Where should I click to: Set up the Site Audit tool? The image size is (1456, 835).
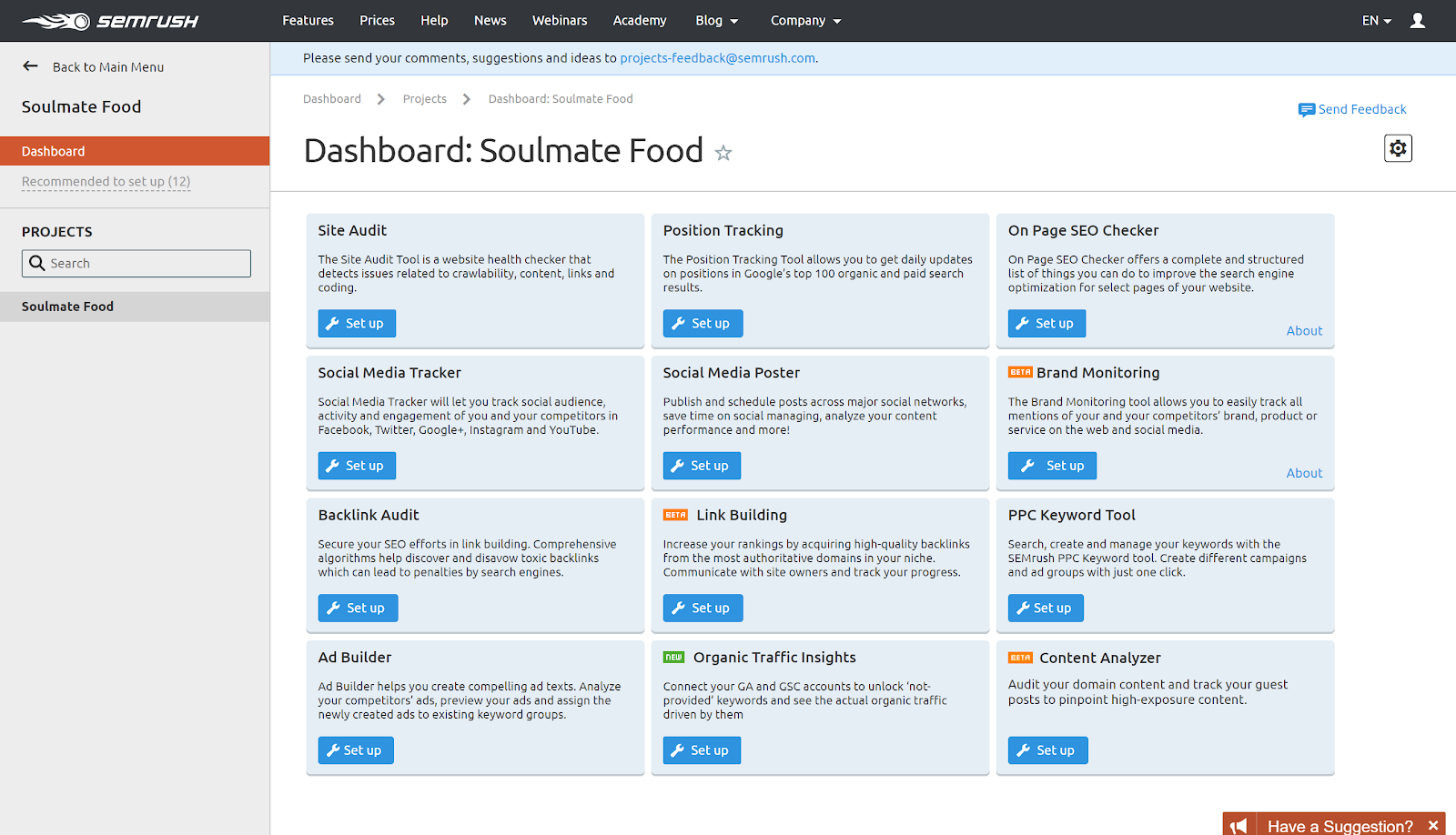coord(357,323)
